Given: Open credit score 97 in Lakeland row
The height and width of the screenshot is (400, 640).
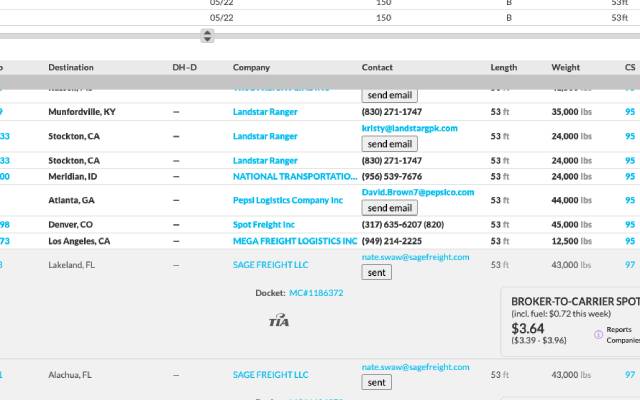Looking at the screenshot, I should (630, 265).
